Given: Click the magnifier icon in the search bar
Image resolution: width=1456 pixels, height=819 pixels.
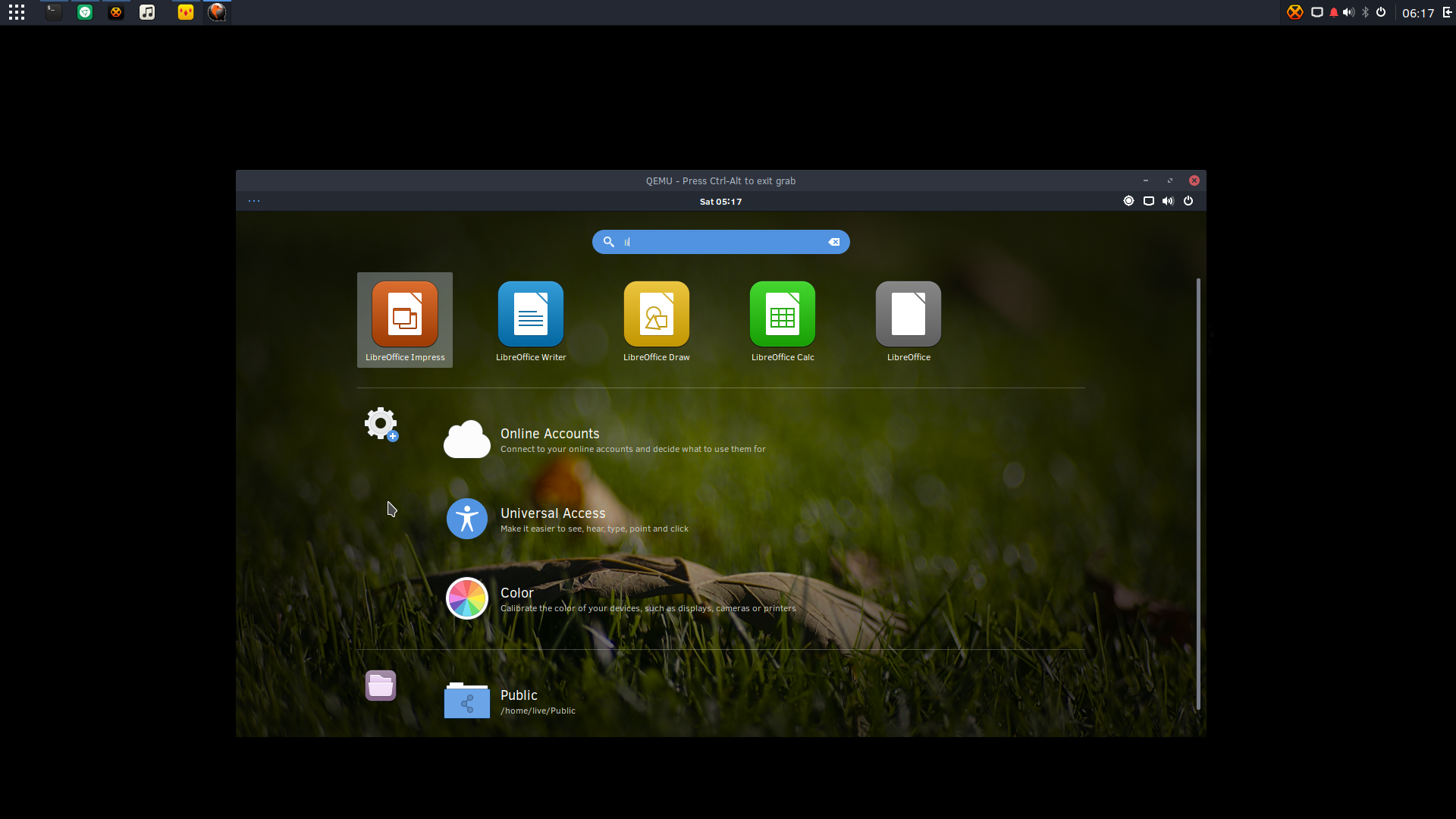Looking at the screenshot, I should click(608, 242).
